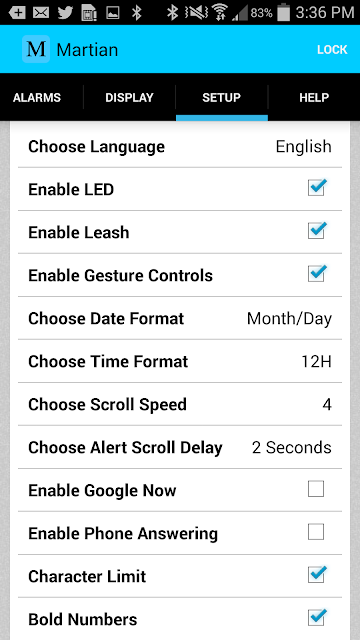Open the 12H time format chooser
The image size is (360, 640).
point(180,361)
